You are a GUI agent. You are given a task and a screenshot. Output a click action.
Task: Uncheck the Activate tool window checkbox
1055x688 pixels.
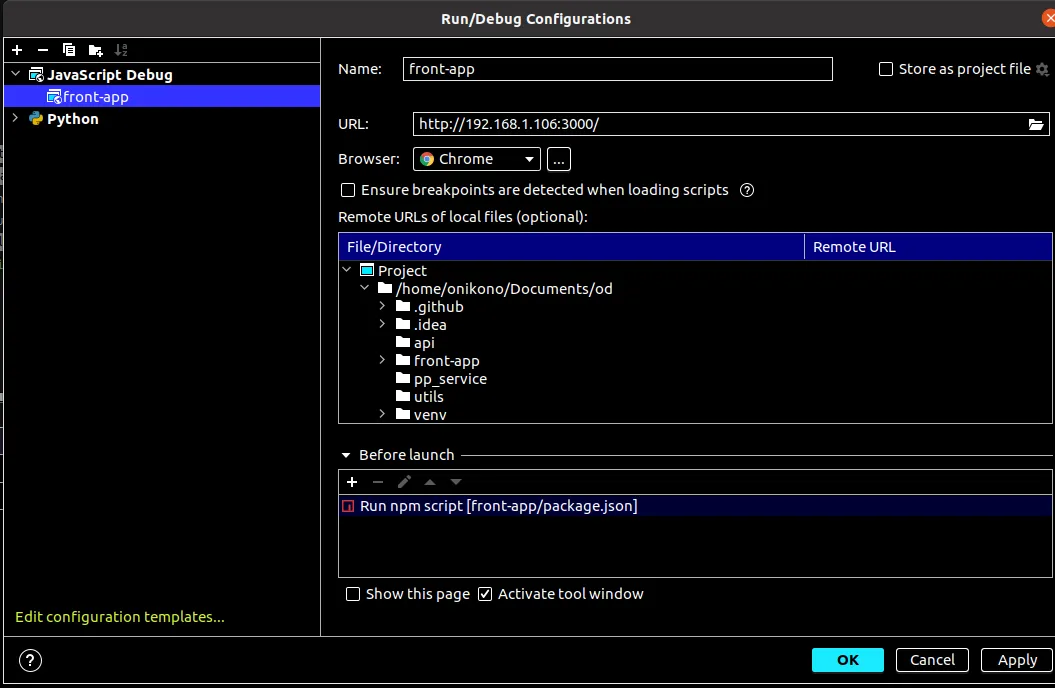click(485, 594)
